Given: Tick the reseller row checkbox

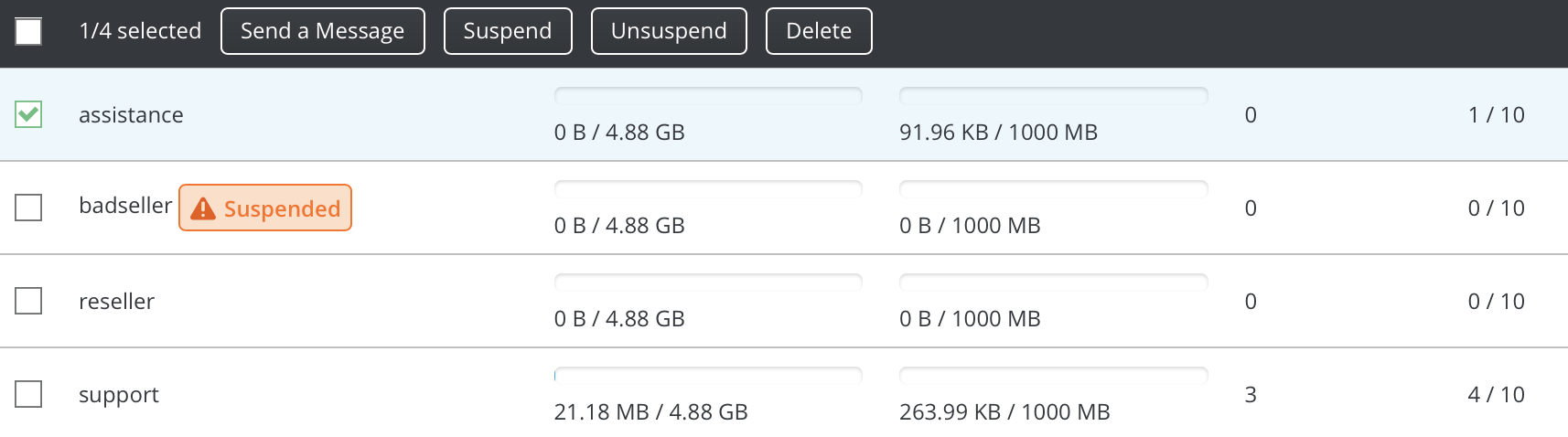Looking at the screenshot, I should [28, 301].
